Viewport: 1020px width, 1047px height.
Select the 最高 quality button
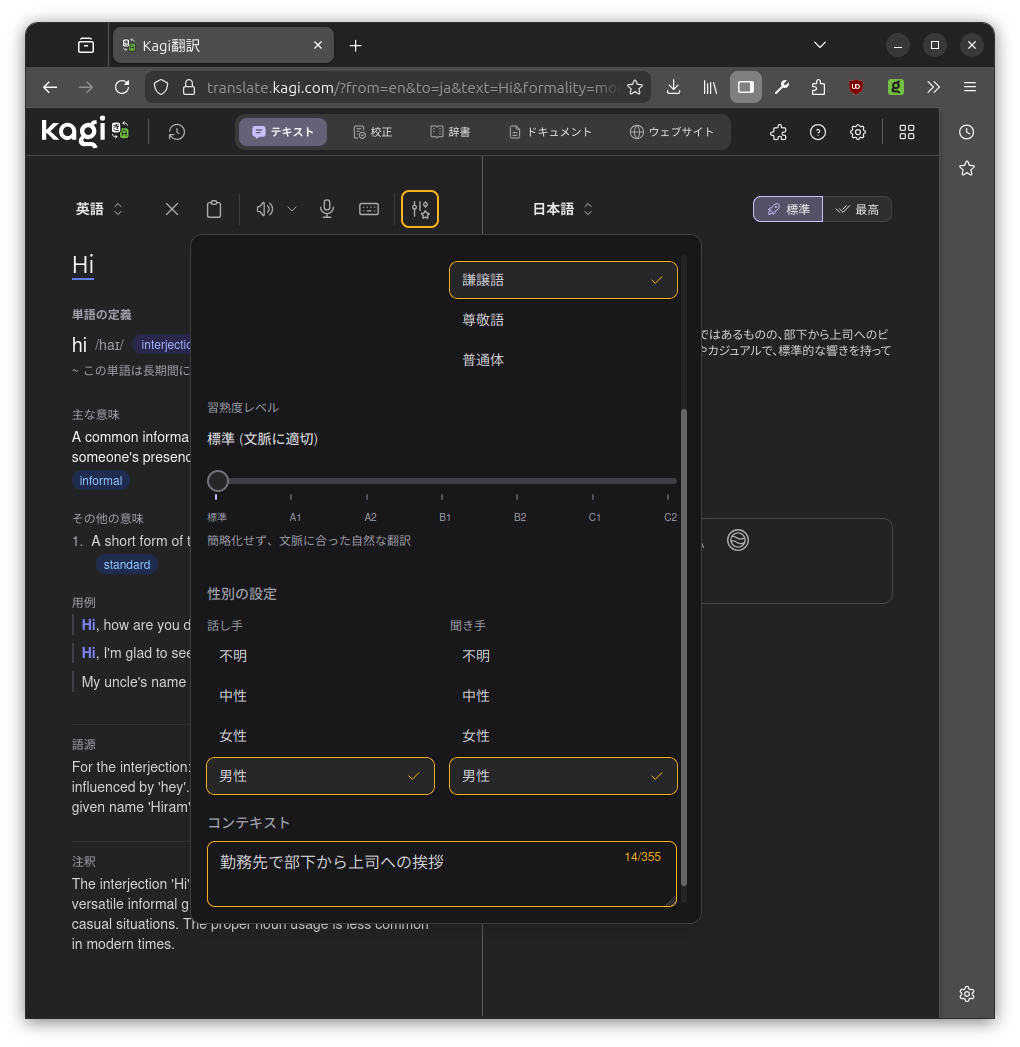click(x=857, y=209)
